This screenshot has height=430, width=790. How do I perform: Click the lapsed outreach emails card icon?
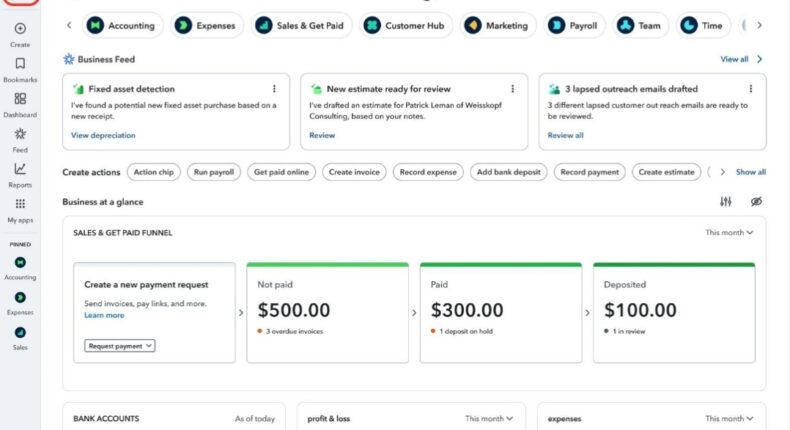(x=554, y=89)
